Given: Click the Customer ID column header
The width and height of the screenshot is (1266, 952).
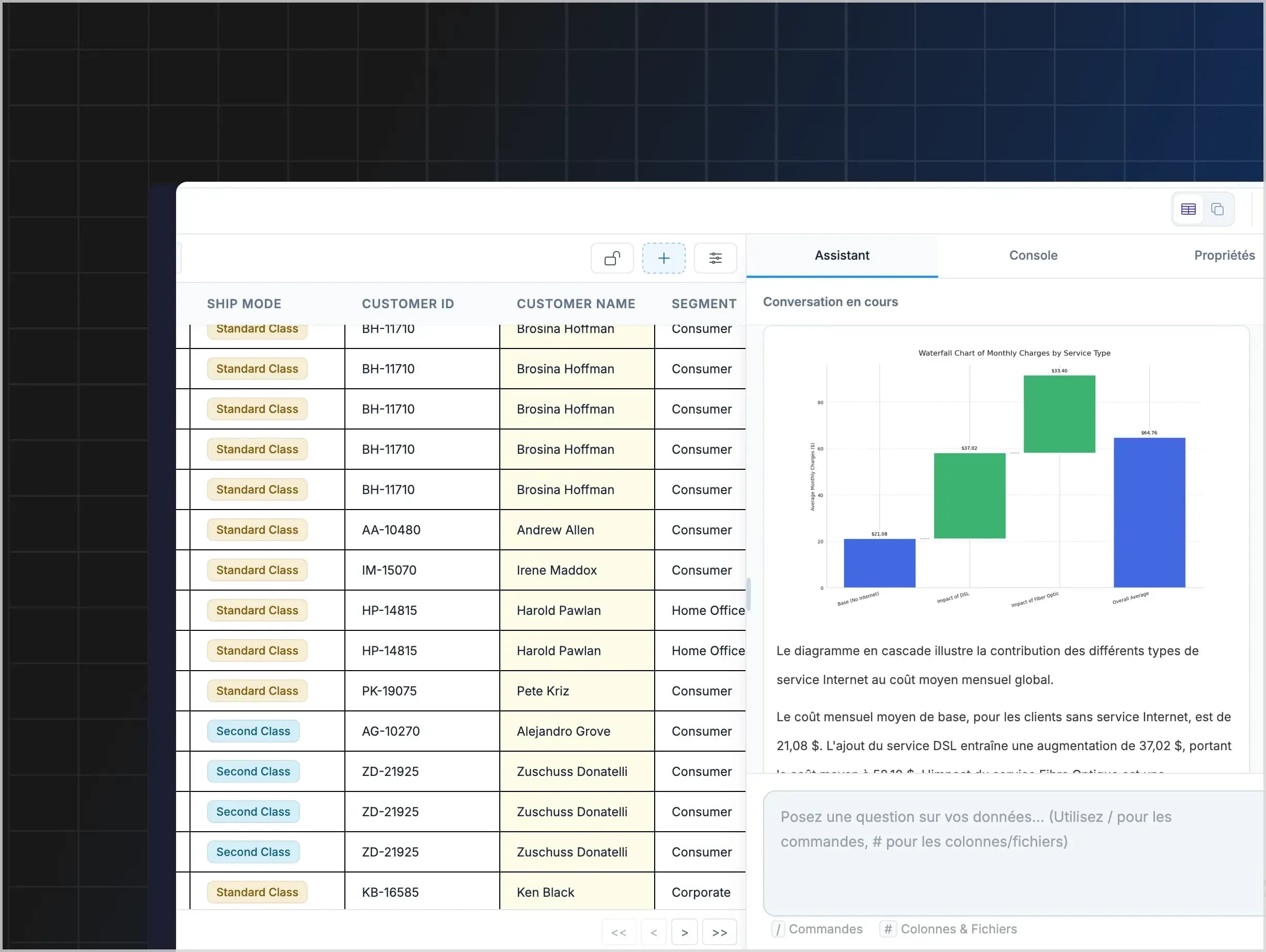Looking at the screenshot, I should (x=407, y=304).
